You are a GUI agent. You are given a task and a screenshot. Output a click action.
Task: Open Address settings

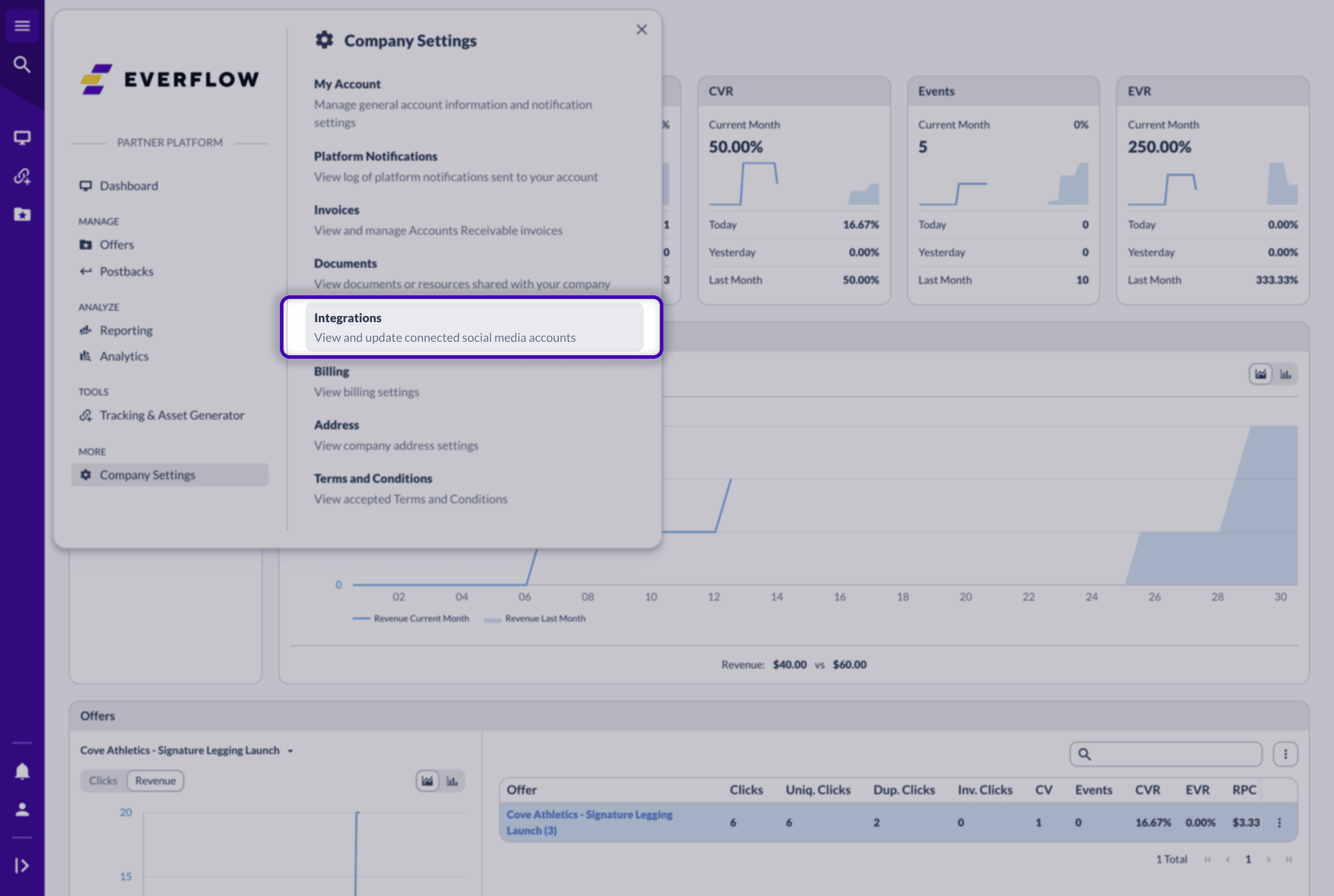coord(474,435)
